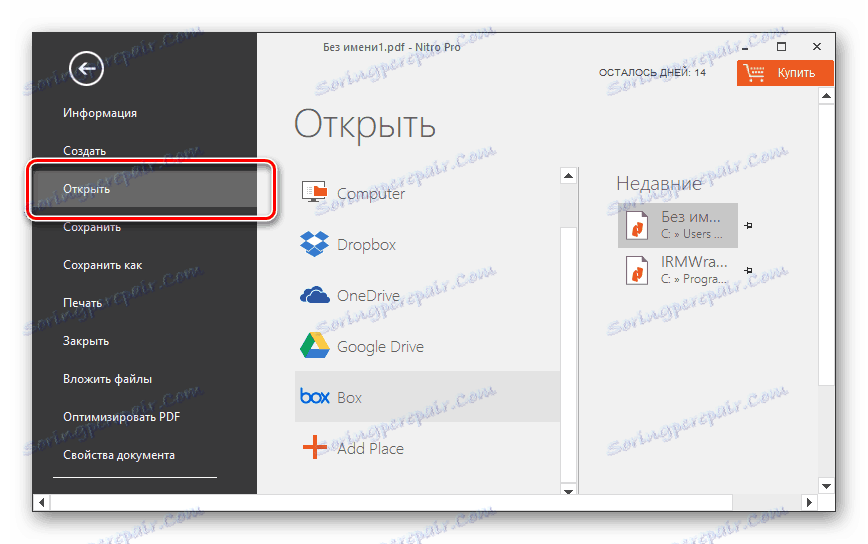Select Закрыть in the sidebar
This screenshot has height=544, width=868.
(x=86, y=341)
